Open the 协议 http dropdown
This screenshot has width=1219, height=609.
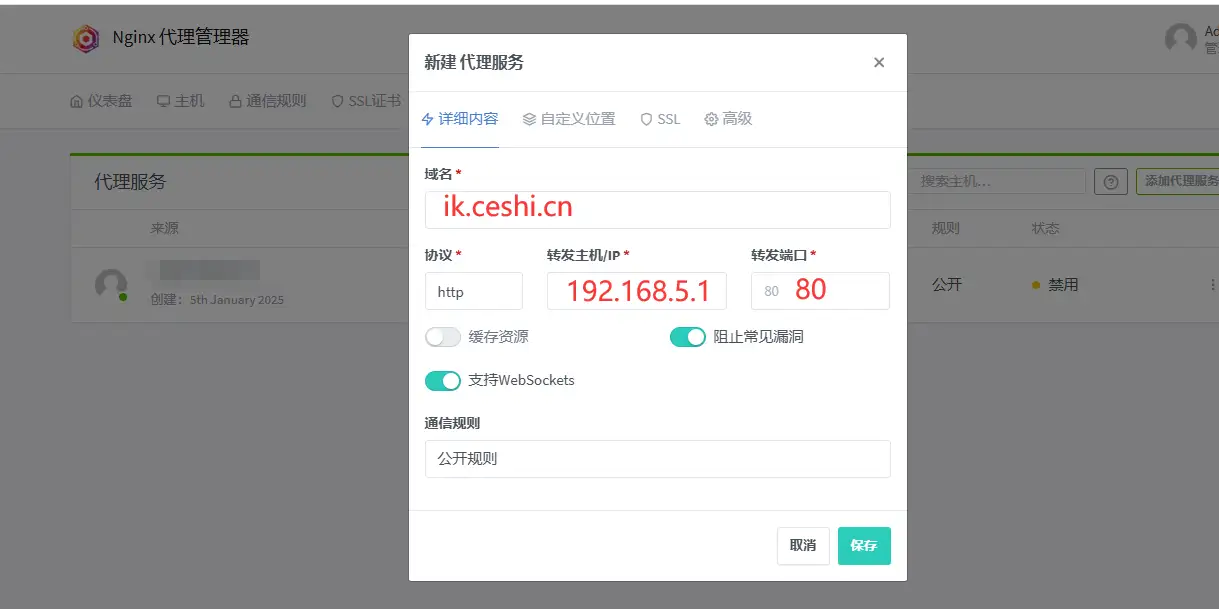pos(474,291)
